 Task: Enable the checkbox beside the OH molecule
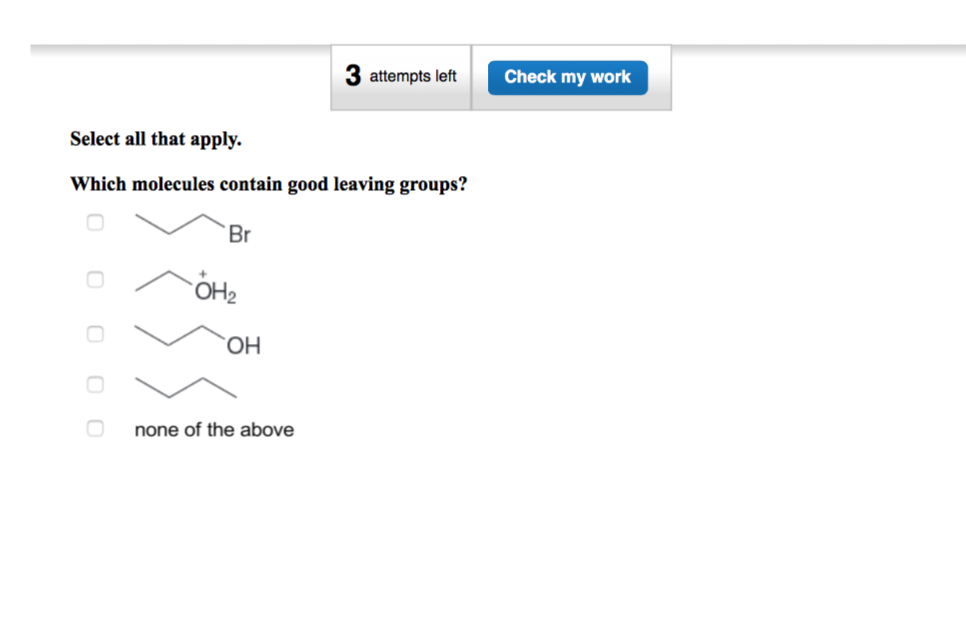point(95,334)
